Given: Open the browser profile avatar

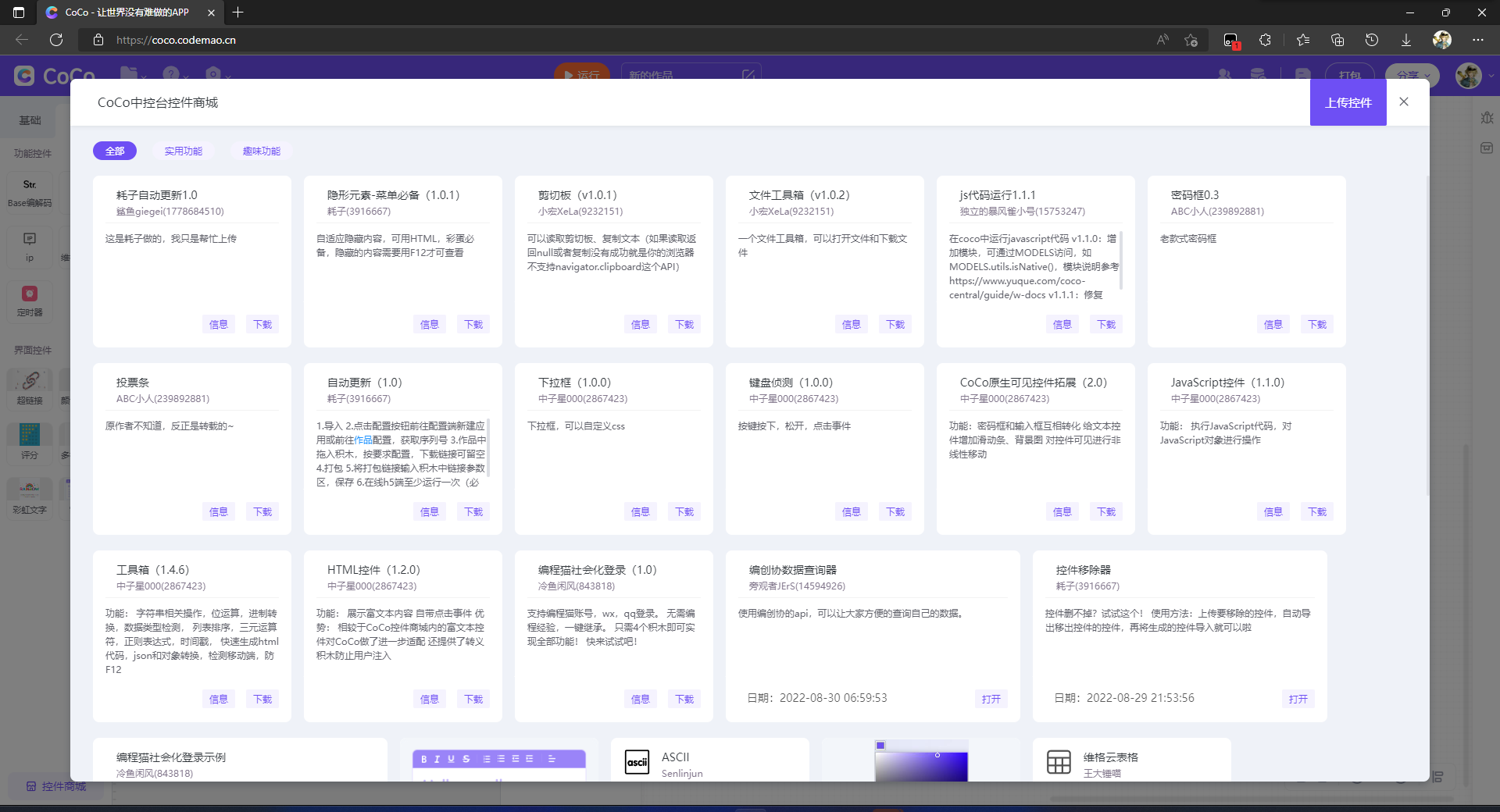Looking at the screenshot, I should tap(1442, 40).
